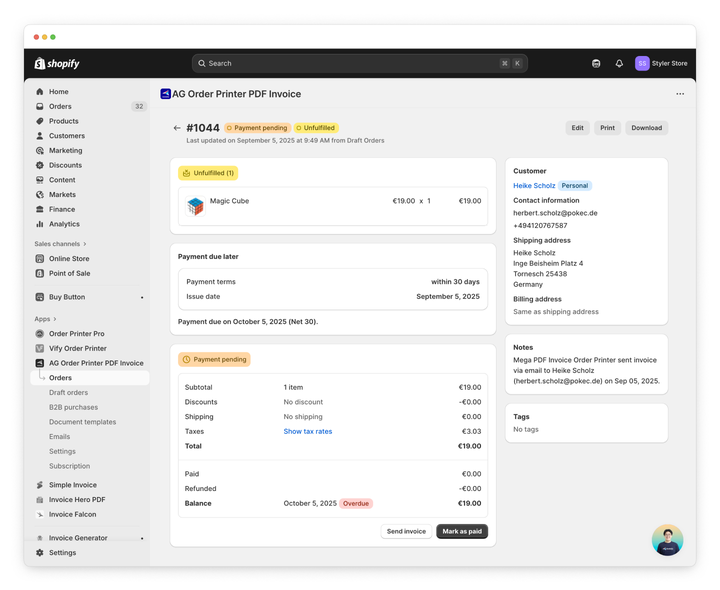Click the Mark as paid button

click(462, 531)
